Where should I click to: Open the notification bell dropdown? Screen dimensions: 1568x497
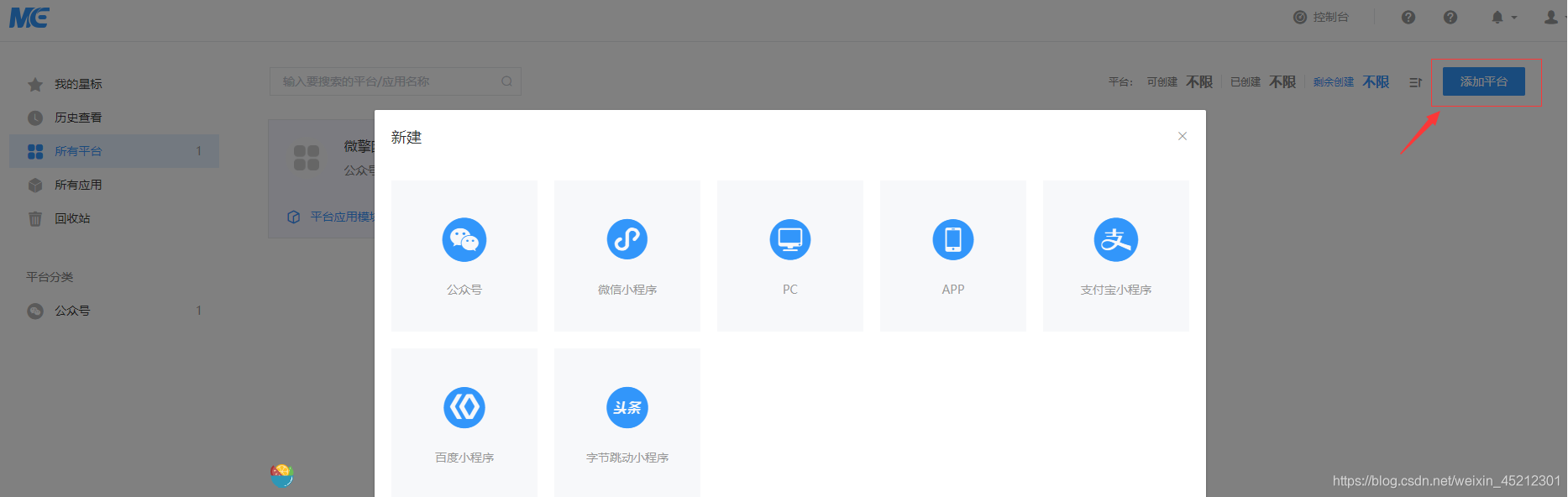coord(1503,17)
